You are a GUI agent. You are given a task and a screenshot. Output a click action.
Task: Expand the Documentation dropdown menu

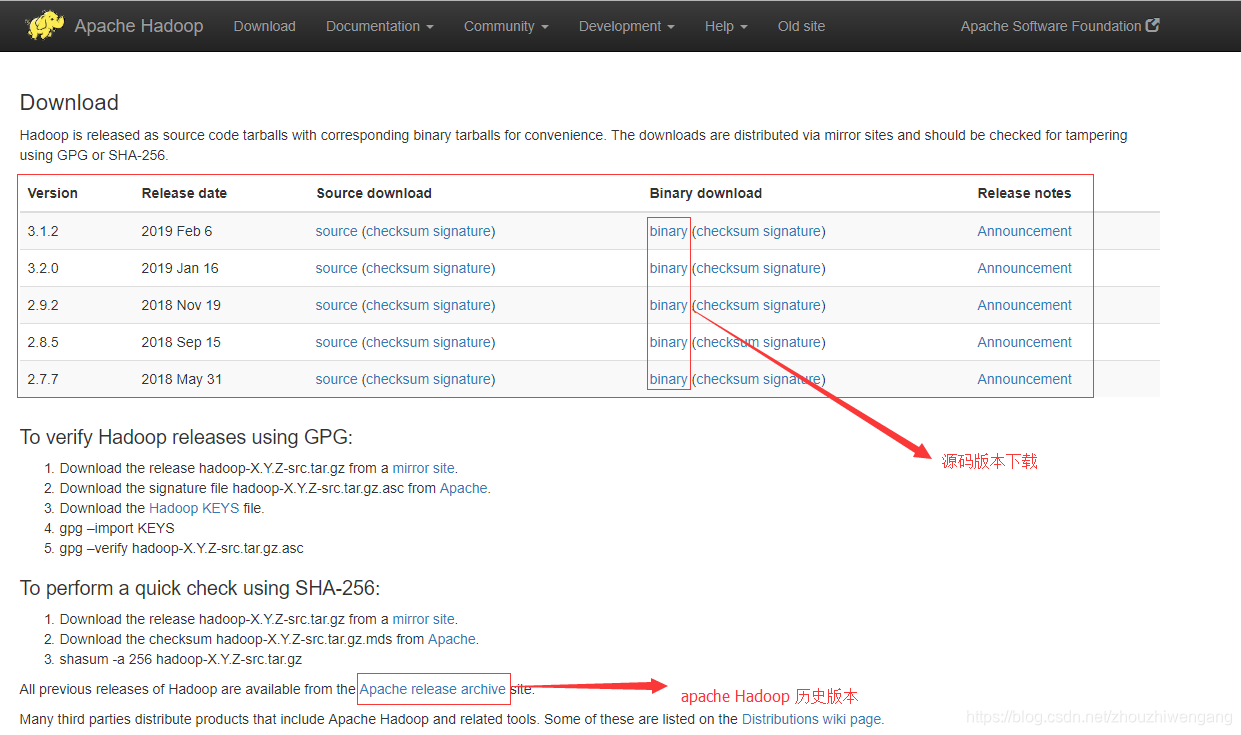click(x=380, y=26)
